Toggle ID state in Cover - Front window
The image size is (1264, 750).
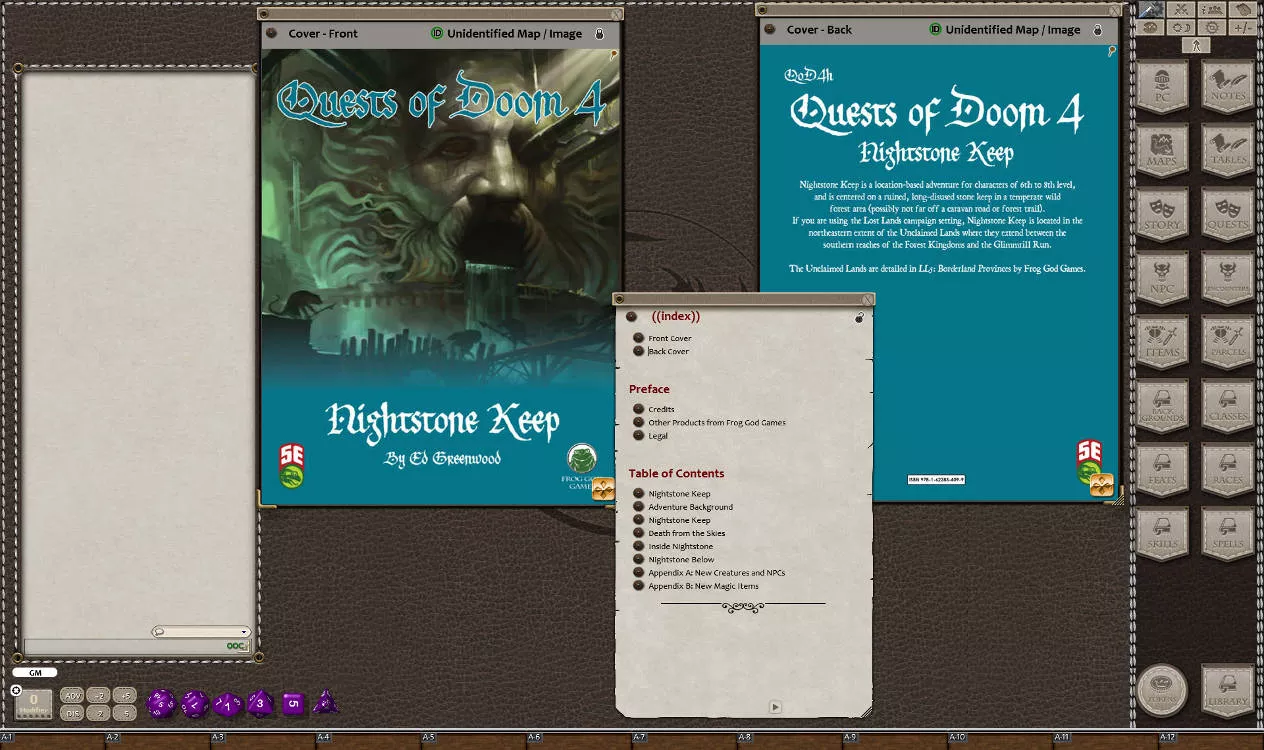tap(437, 33)
